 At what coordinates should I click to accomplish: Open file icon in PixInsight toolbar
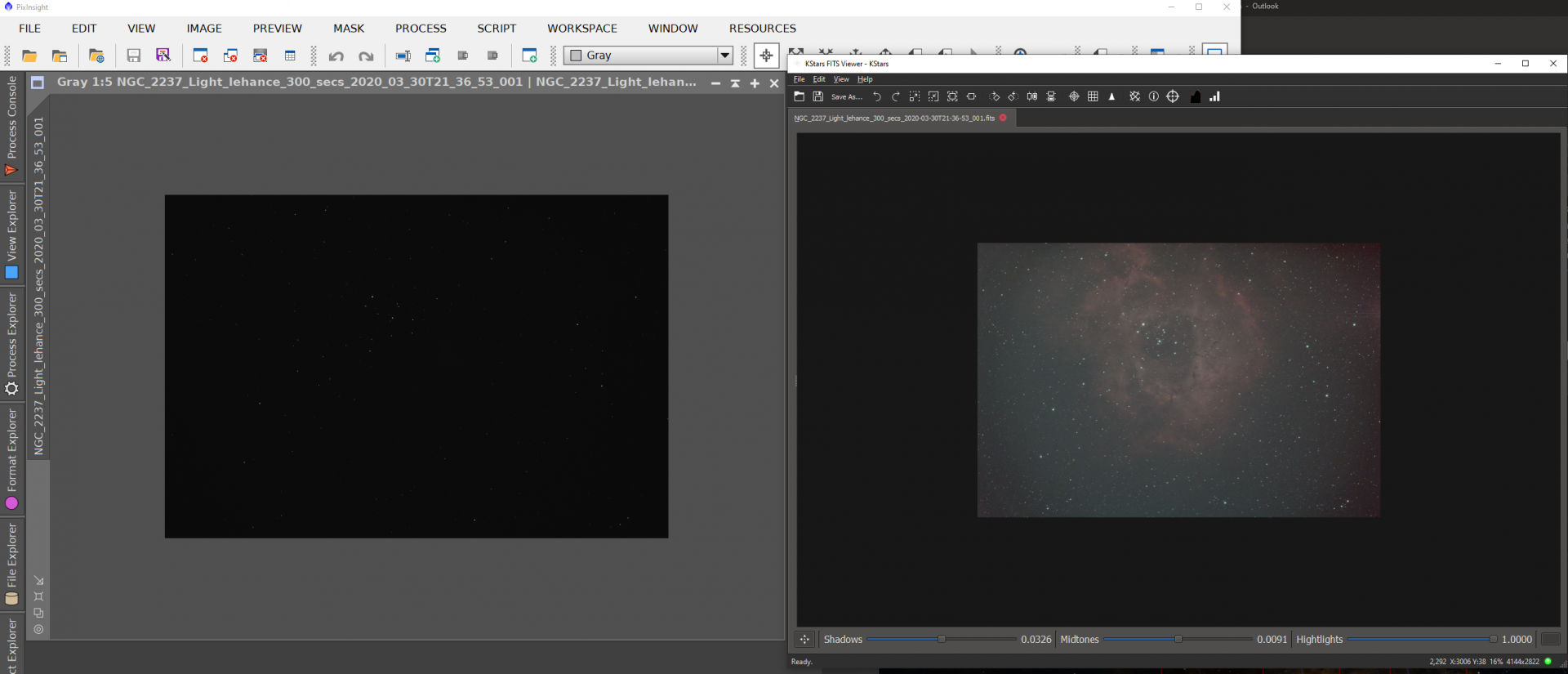pos(29,56)
